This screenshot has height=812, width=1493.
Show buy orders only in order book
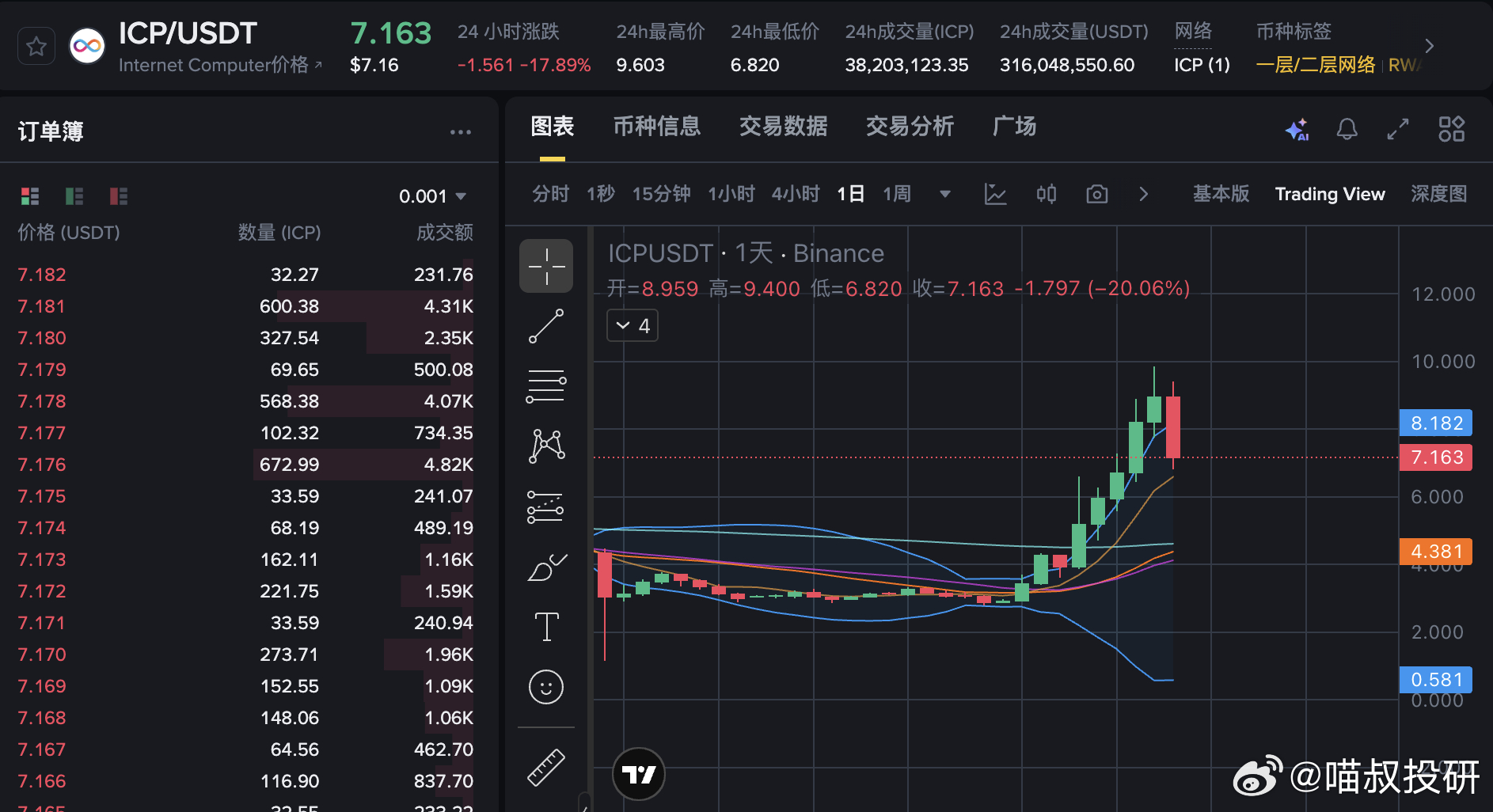click(x=74, y=195)
